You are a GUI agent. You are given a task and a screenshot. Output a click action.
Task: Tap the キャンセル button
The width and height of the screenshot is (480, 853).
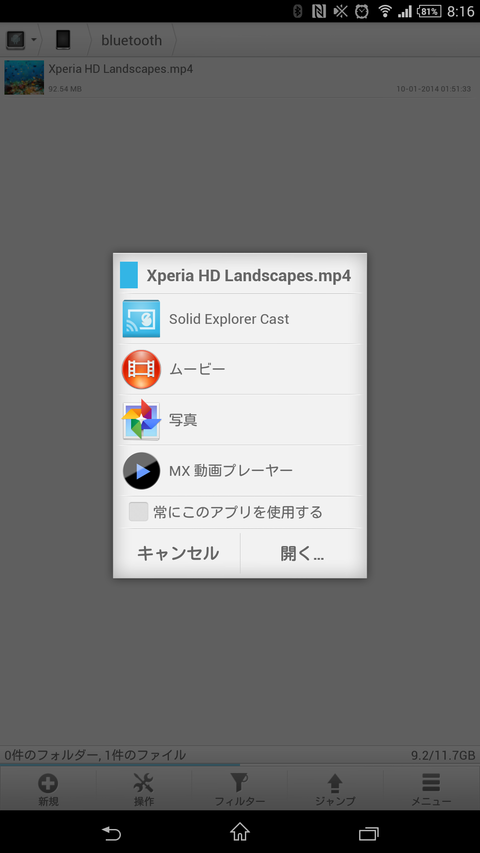(177, 553)
